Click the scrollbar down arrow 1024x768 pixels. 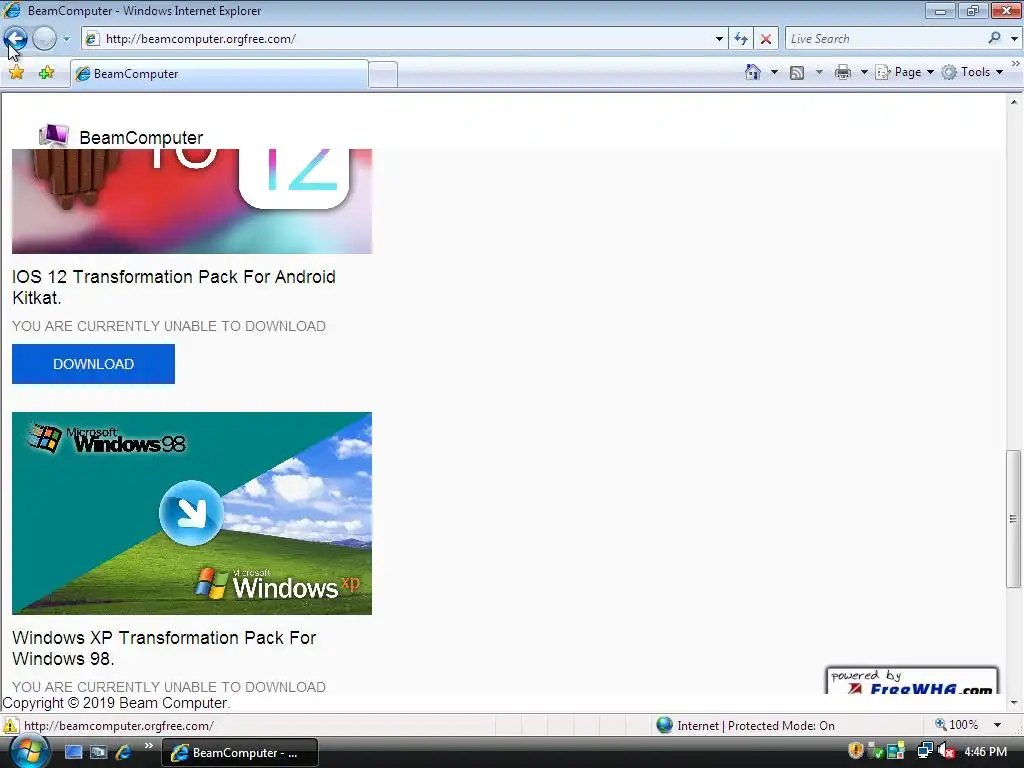1014,703
